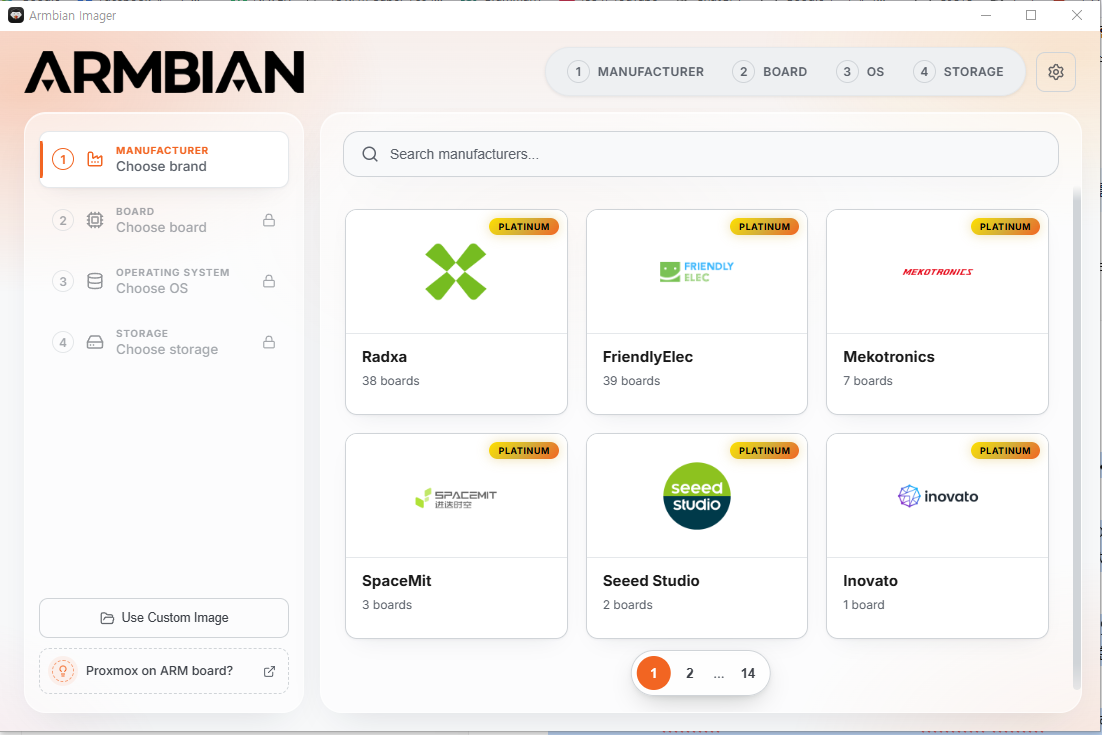Click the database icon in Operating System step
The image size is (1102, 735).
(x=95, y=281)
